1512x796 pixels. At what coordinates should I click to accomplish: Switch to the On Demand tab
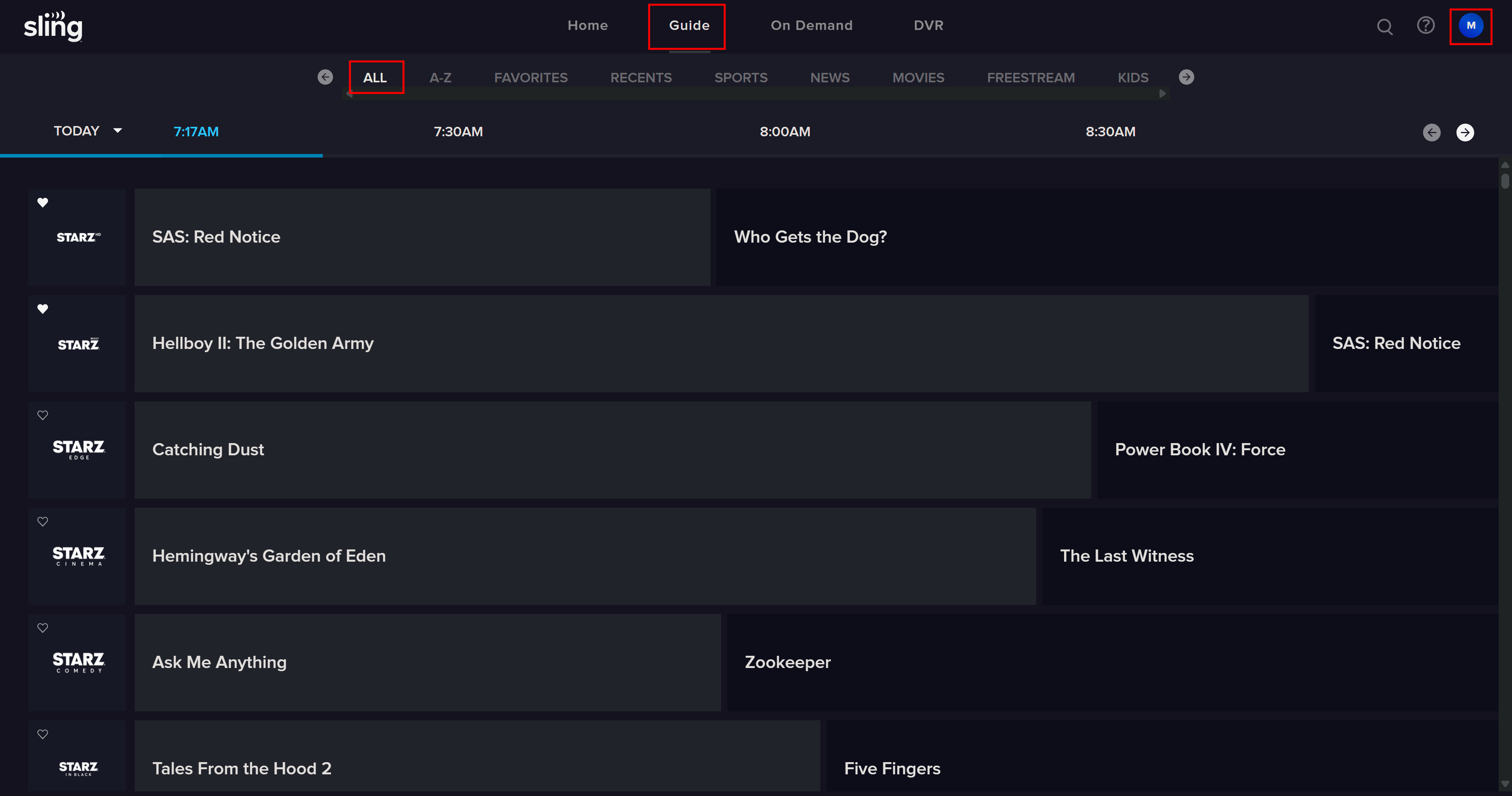click(x=811, y=25)
